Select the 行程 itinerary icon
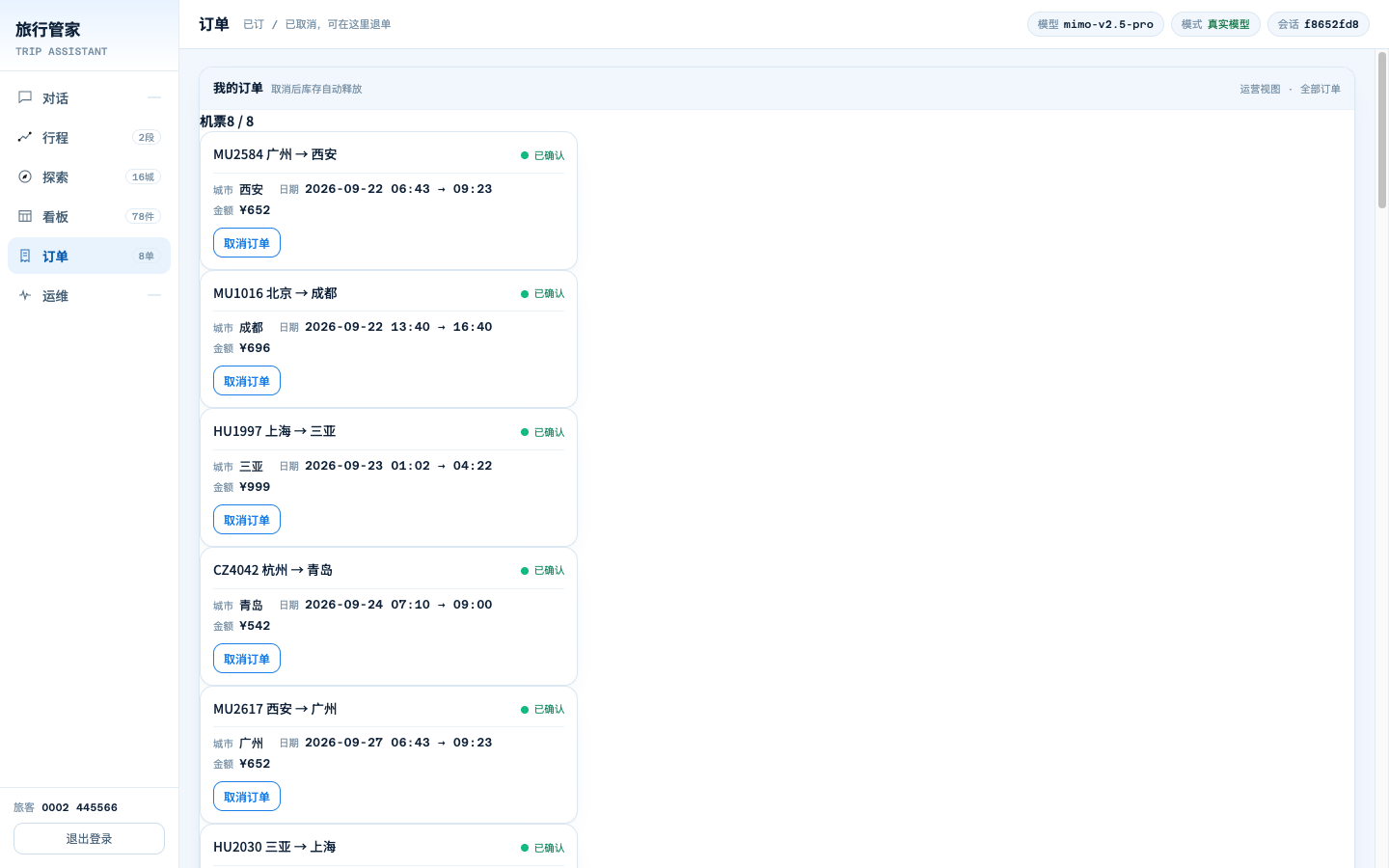The image size is (1389, 868). click(x=25, y=137)
